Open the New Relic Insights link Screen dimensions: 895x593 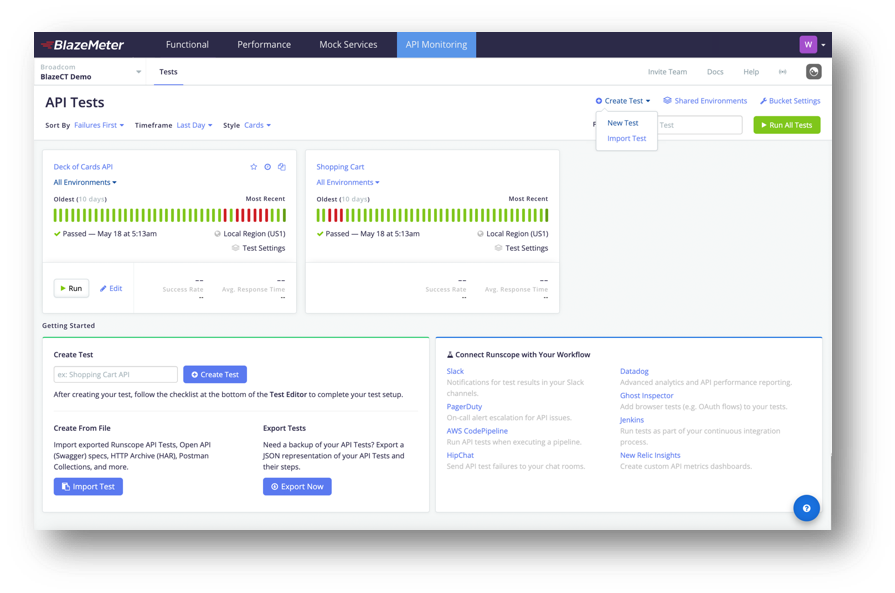point(650,455)
